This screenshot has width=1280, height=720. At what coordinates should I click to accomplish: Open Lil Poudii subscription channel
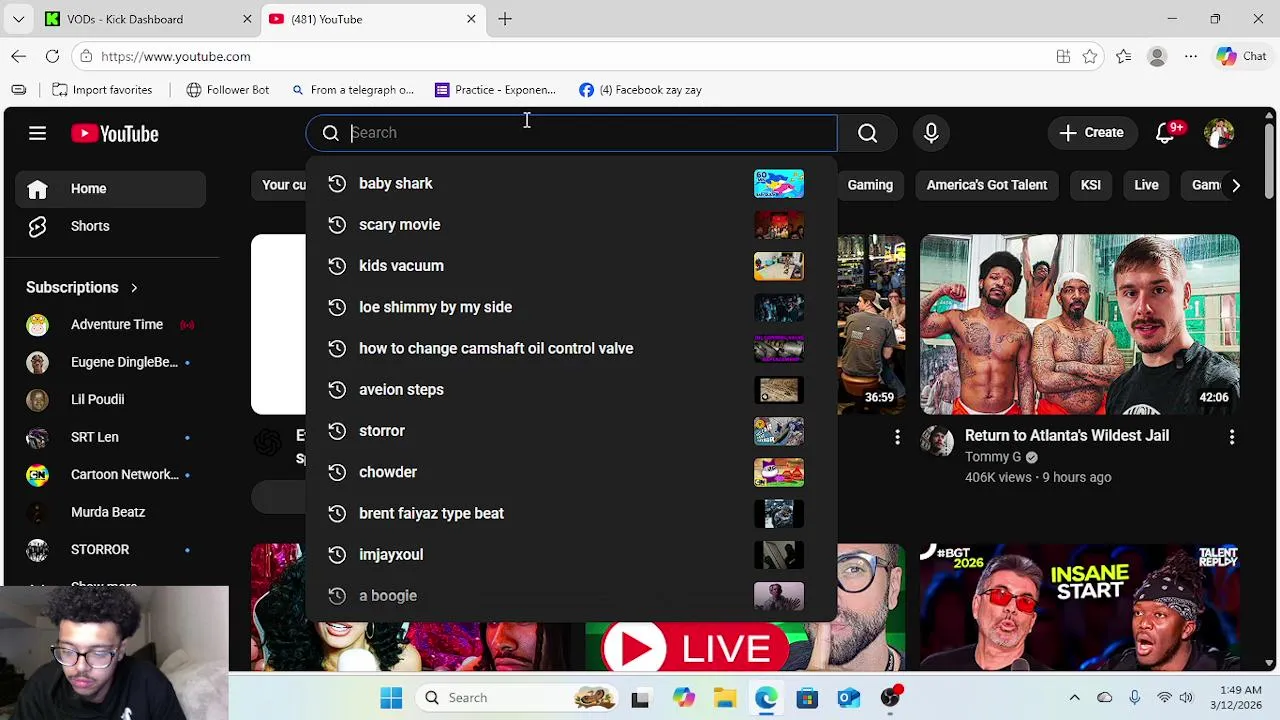[x=110, y=400]
